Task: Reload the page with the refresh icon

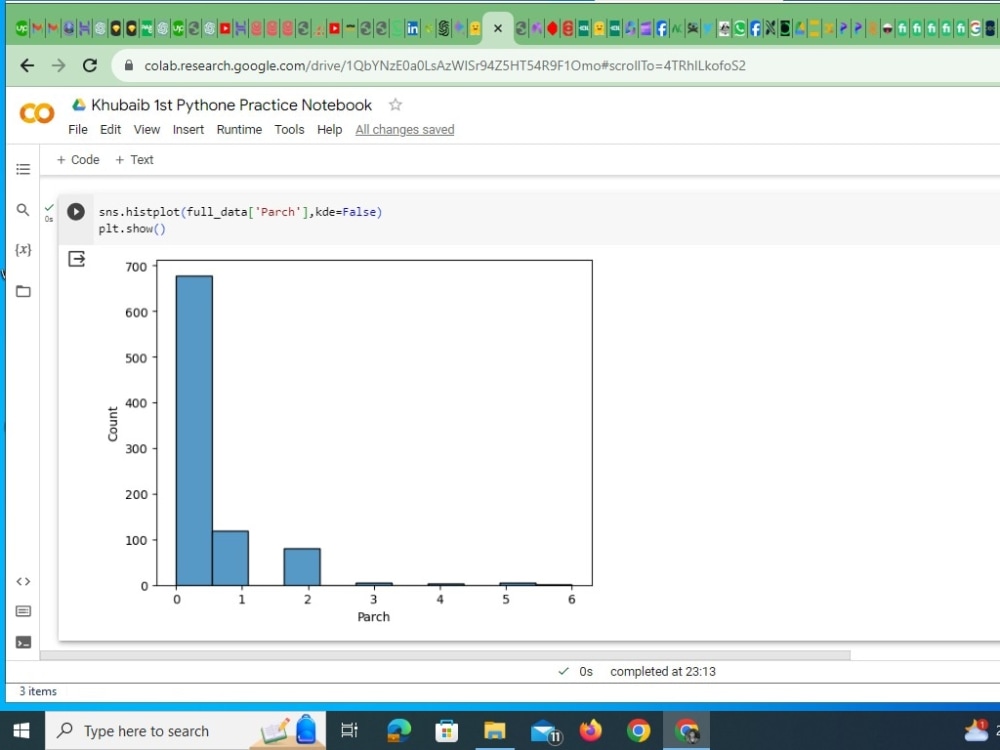Action: pos(89,65)
